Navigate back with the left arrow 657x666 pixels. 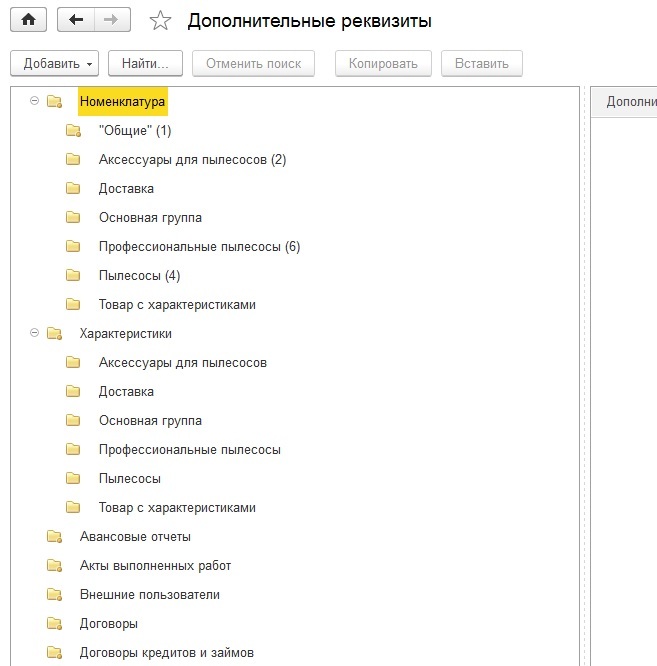76,20
